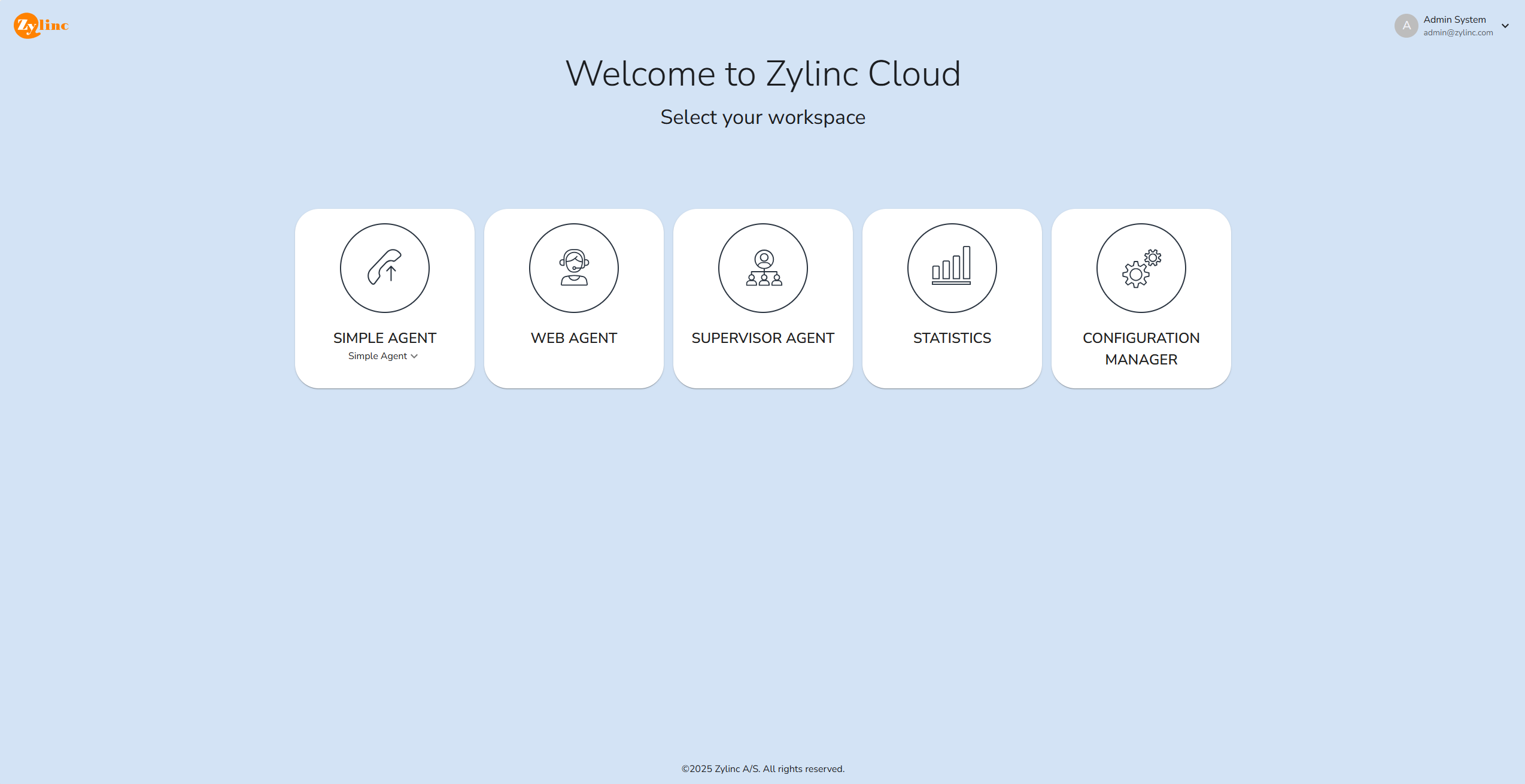Click the small chevron beside Simple Agent

[414, 356]
